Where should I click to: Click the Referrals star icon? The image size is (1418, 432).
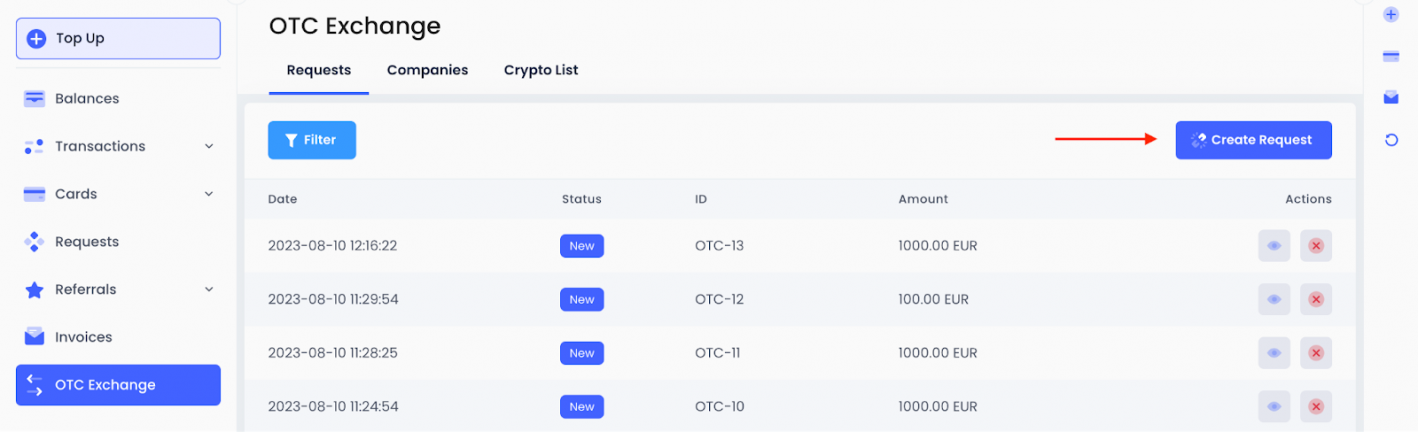[35, 290]
